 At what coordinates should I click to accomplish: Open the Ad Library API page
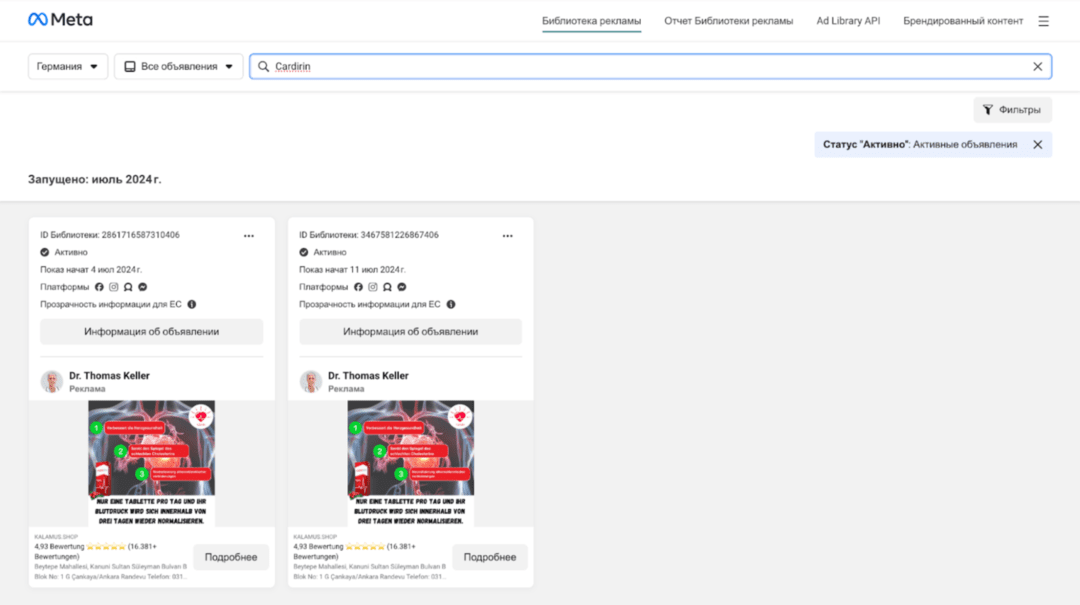click(x=847, y=19)
